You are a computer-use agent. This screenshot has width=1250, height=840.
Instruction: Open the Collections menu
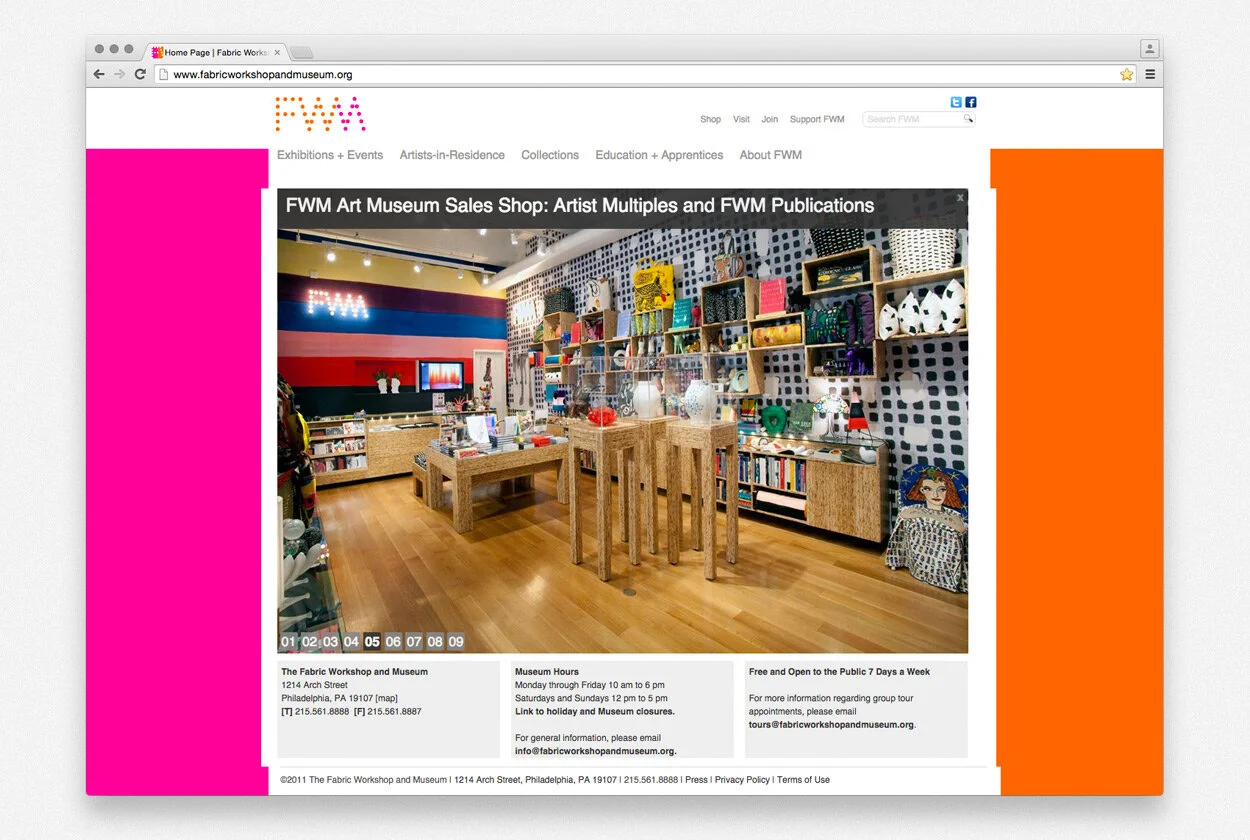(x=550, y=155)
